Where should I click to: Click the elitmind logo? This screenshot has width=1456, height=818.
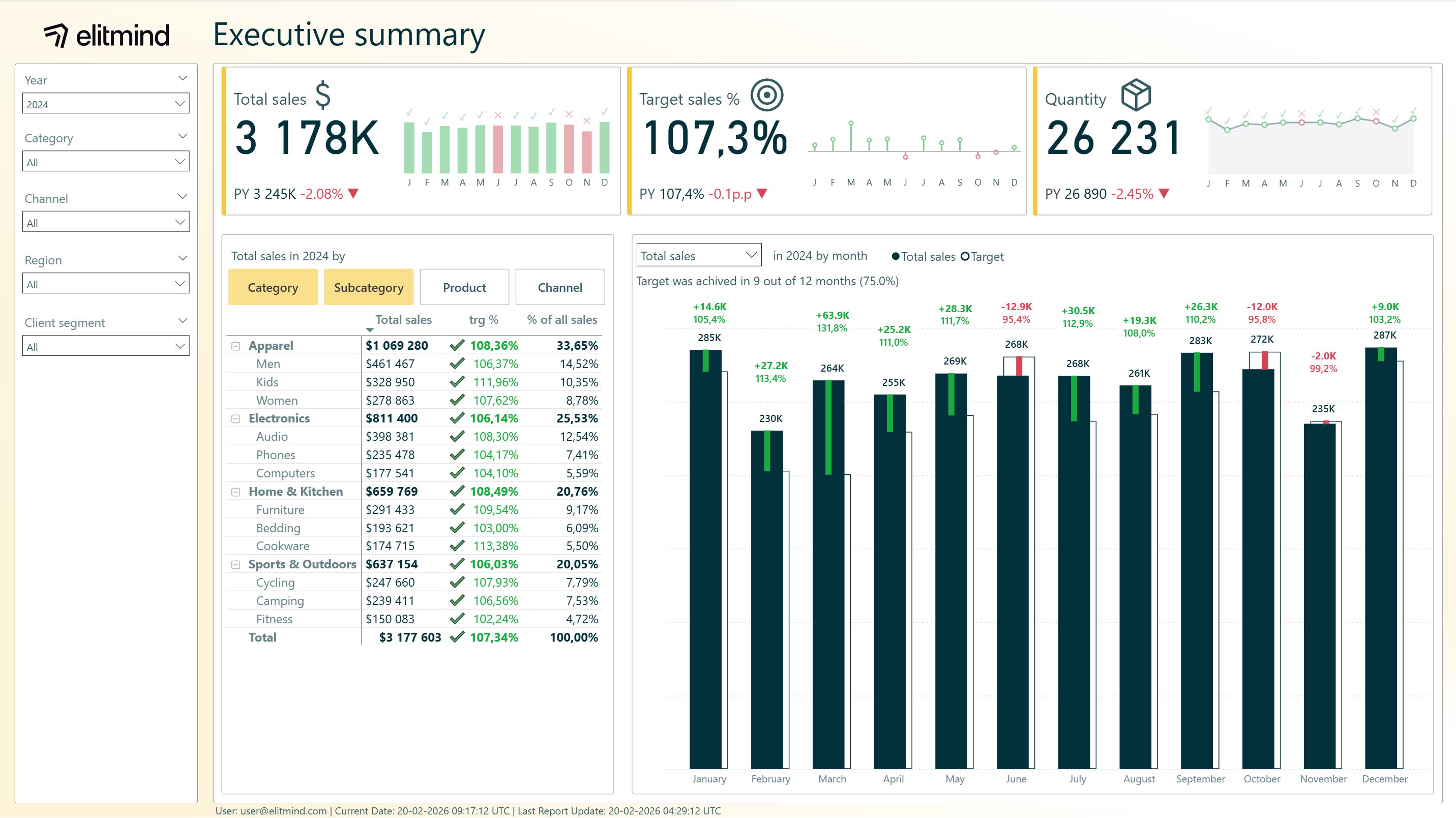pyautogui.click(x=107, y=36)
